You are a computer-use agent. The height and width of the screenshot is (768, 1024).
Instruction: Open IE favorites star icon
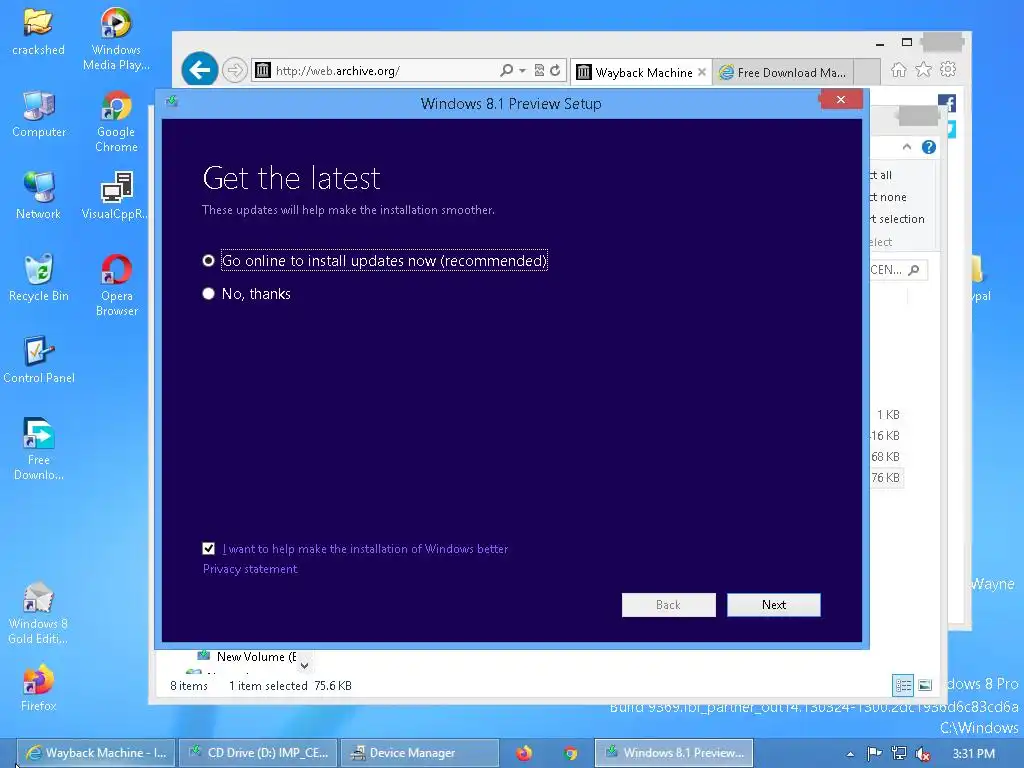coord(923,69)
